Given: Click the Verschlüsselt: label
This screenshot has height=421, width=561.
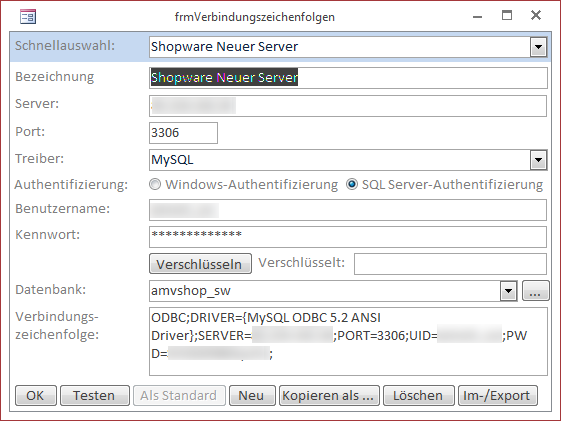Looking at the screenshot, I should 302,263.
